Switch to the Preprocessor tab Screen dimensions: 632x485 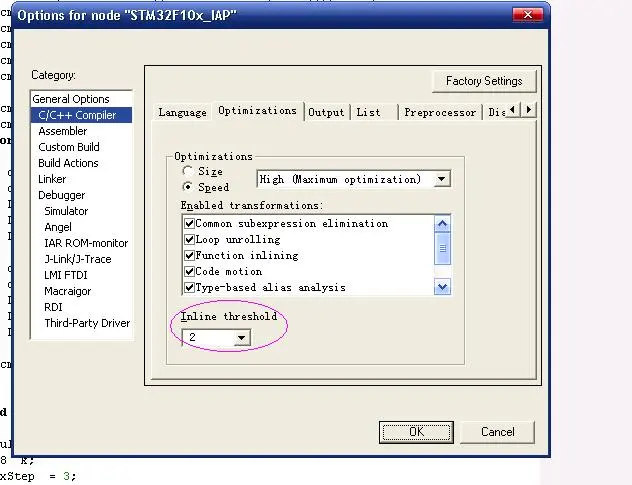coord(440,112)
